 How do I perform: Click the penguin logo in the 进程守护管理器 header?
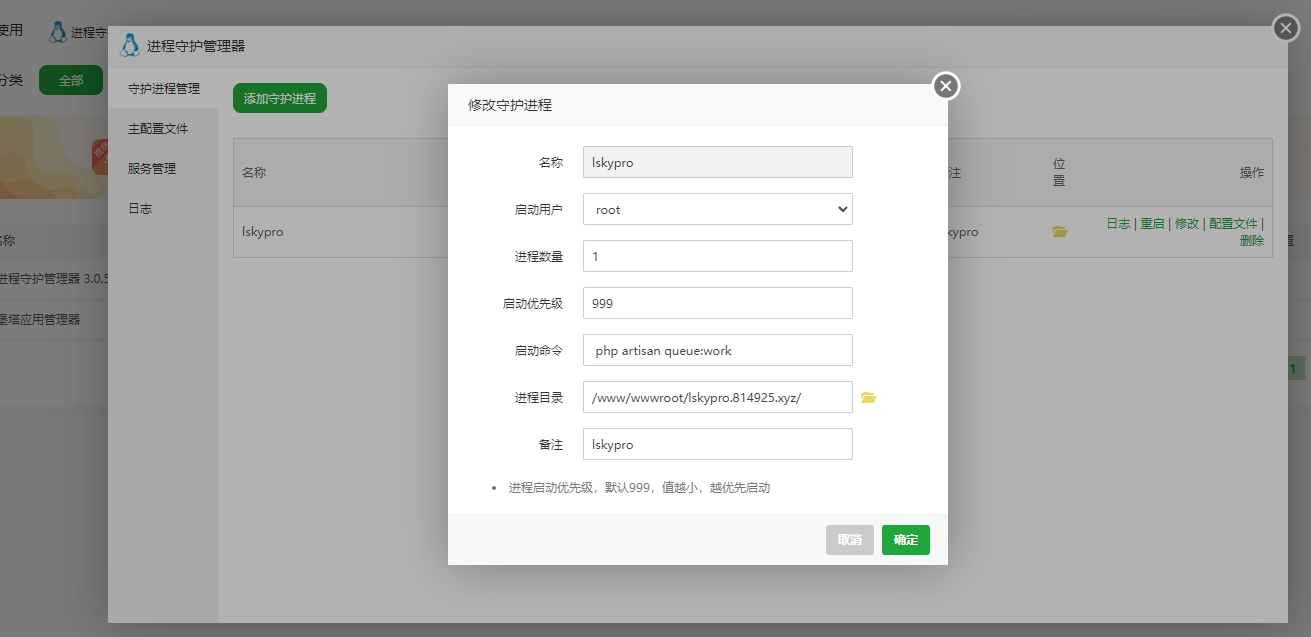130,44
